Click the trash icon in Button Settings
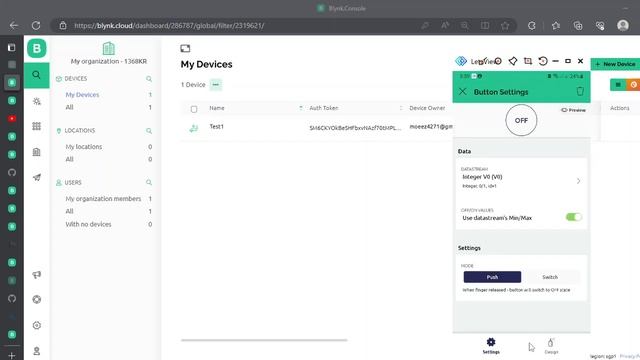Screen dimensions: 640x360 [x=580, y=91]
